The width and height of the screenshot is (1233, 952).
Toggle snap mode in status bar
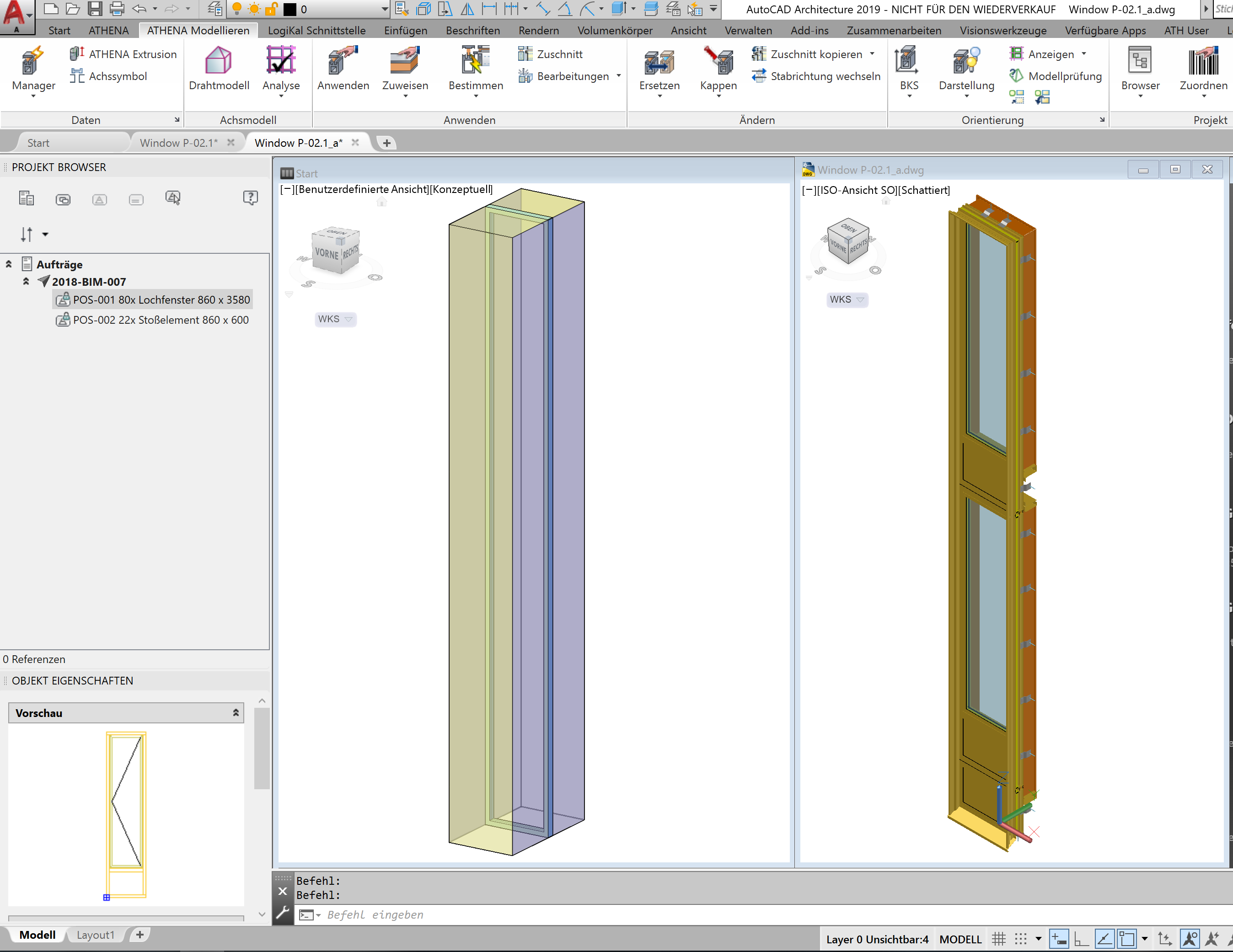tap(1021, 939)
